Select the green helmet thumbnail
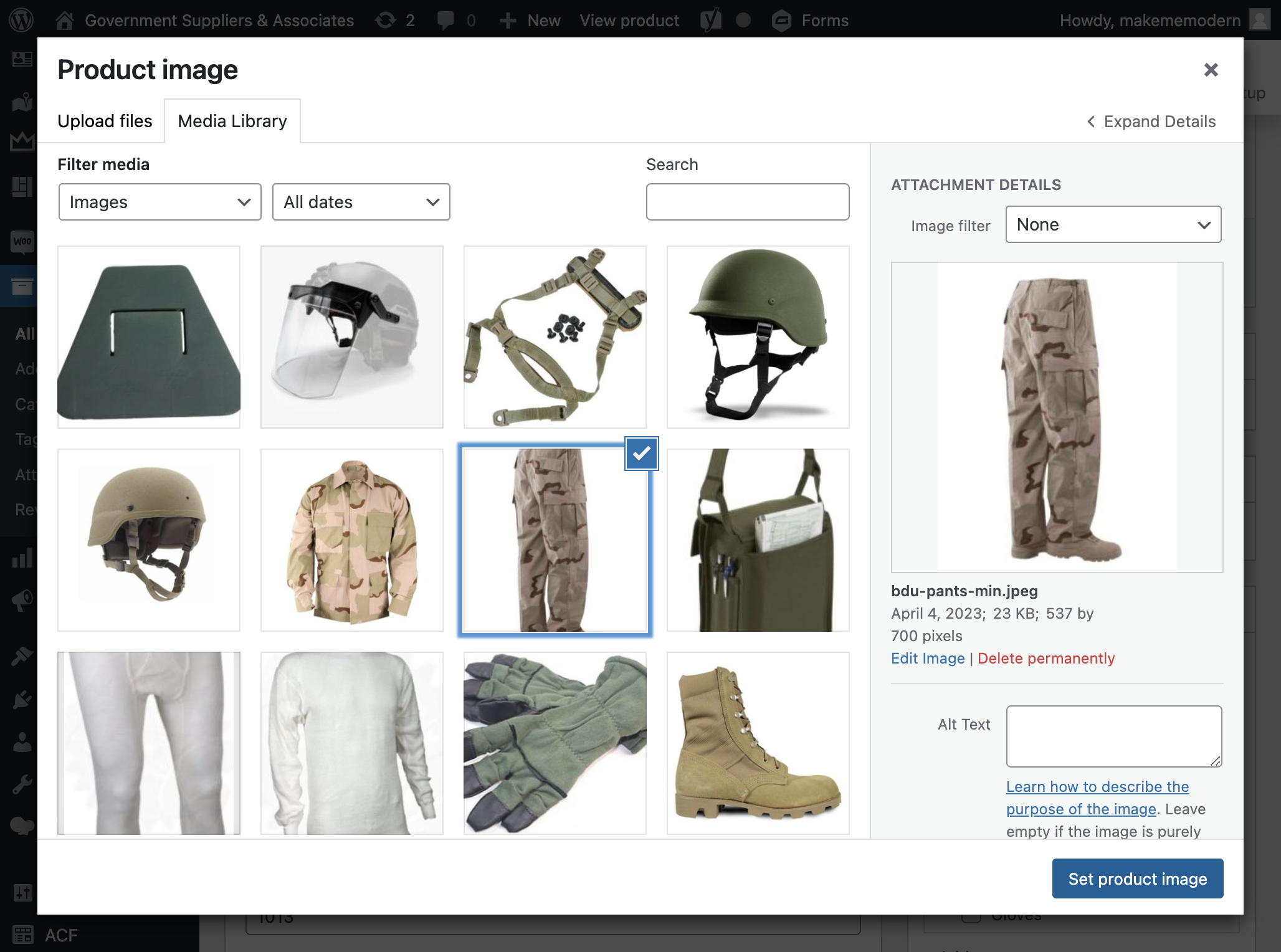The height and width of the screenshot is (952, 1281). pyautogui.click(x=758, y=337)
